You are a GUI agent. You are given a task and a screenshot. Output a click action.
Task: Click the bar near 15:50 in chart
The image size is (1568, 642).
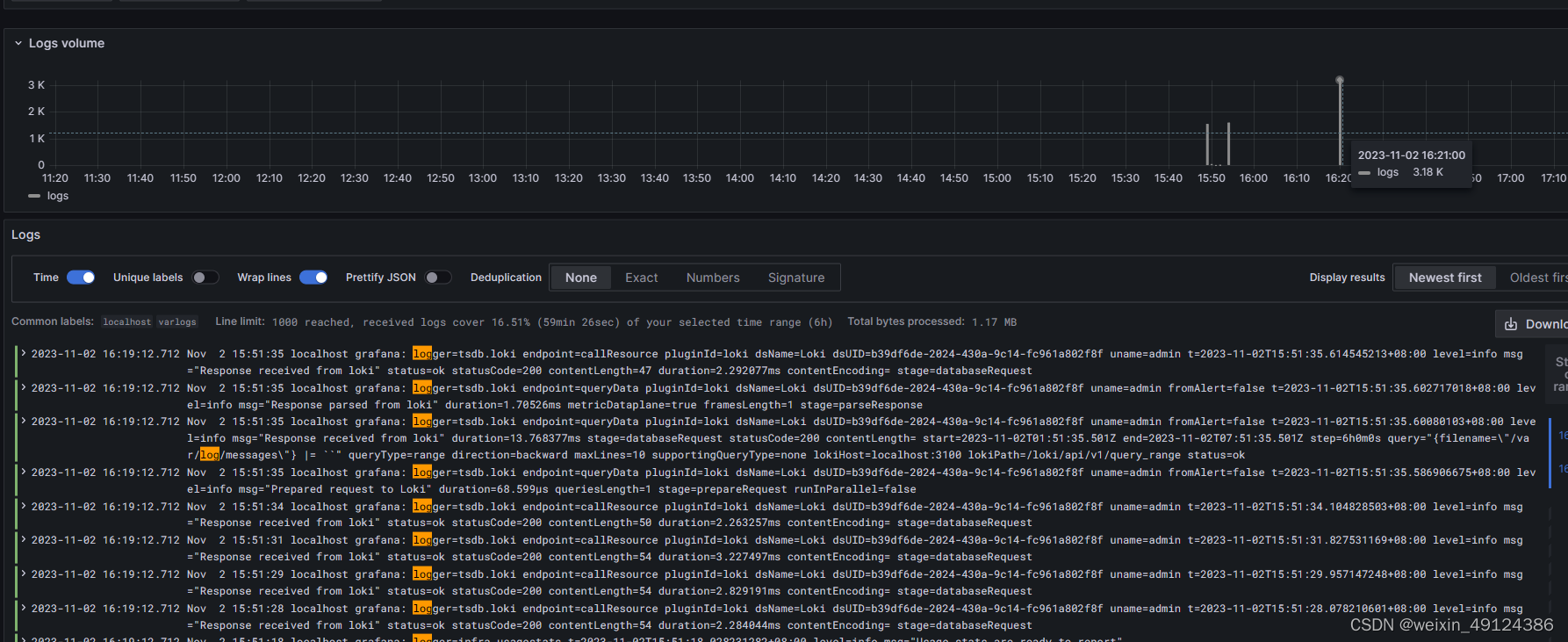(x=1207, y=144)
